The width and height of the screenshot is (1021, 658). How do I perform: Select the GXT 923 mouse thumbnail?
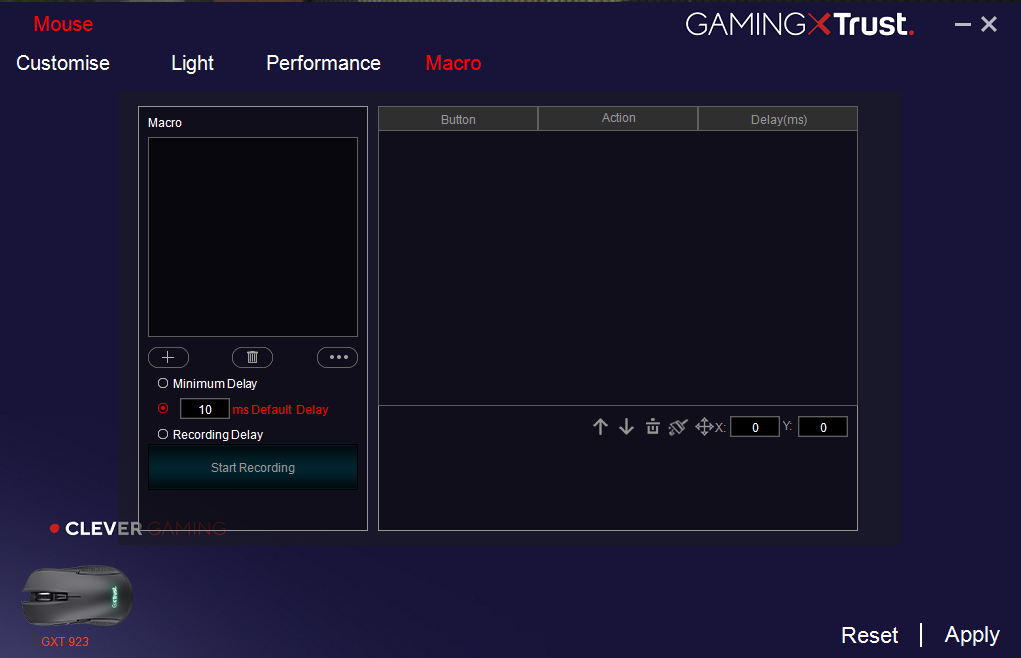coord(77,596)
